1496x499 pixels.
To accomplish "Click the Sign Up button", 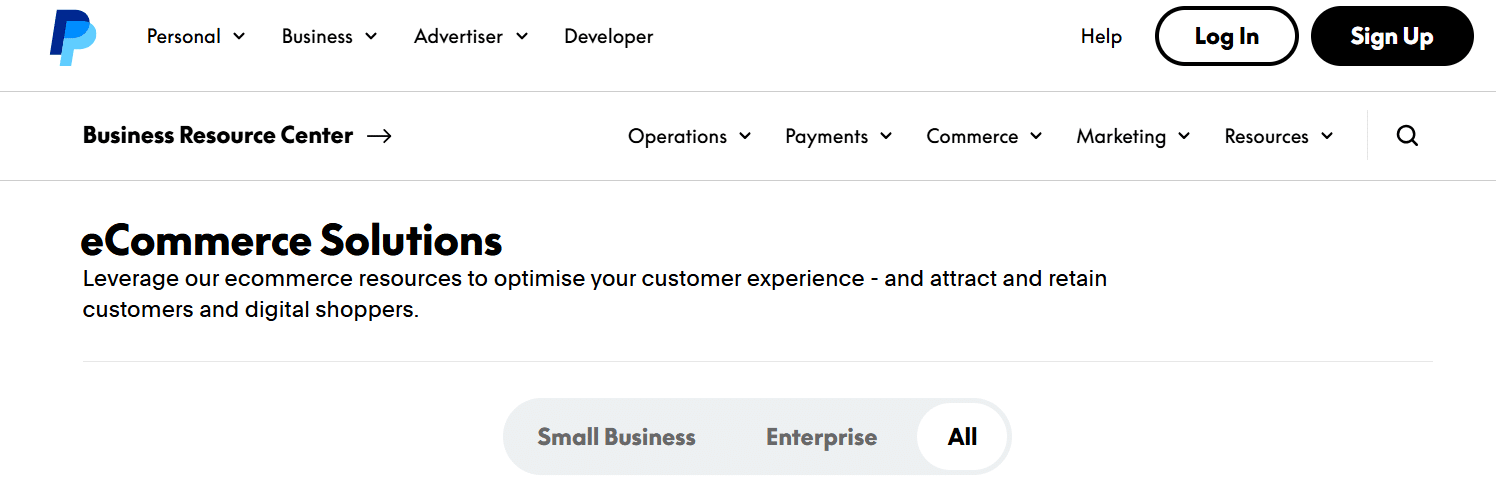I will point(1391,37).
